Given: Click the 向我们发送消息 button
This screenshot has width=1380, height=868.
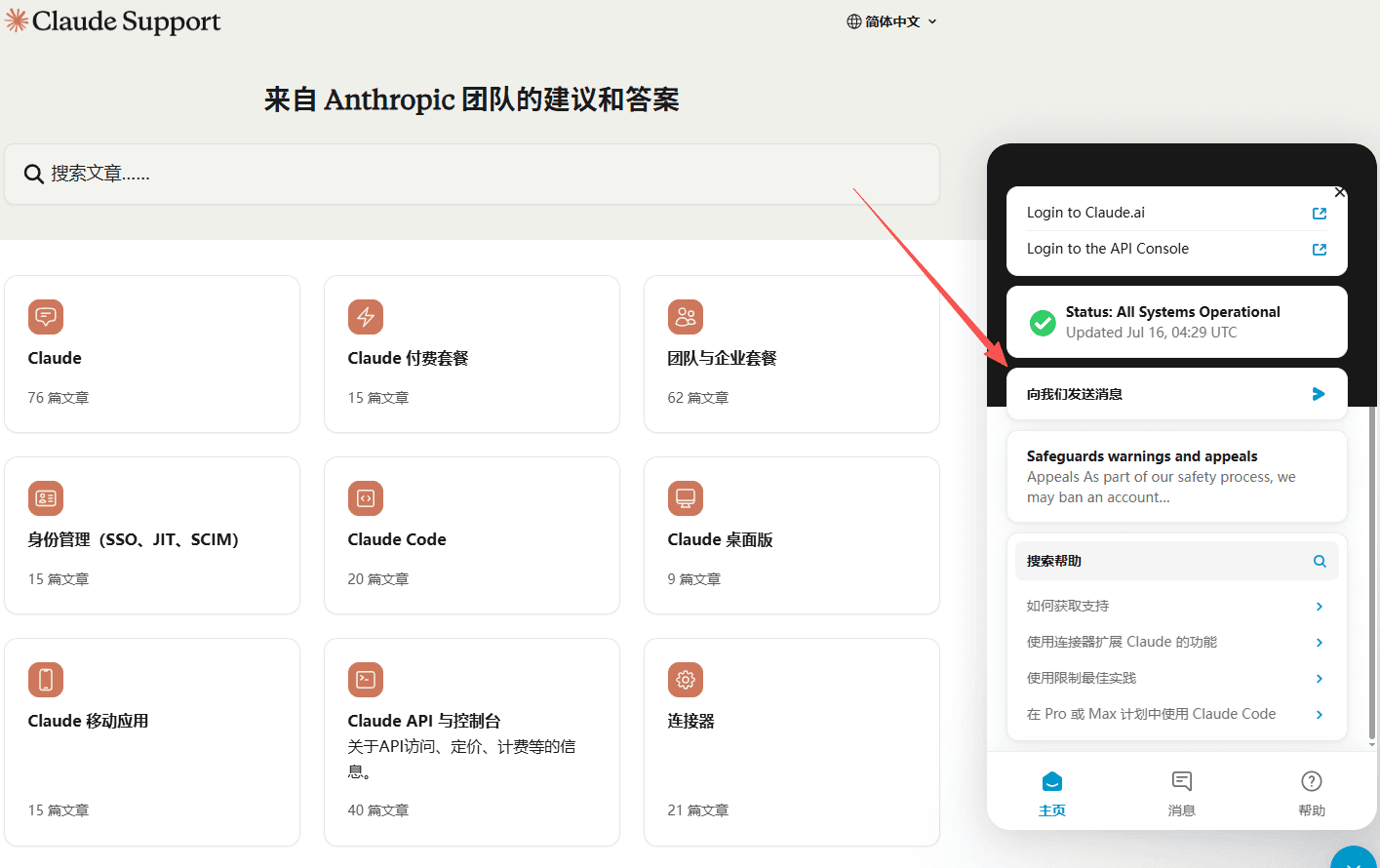Looking at the screenshot, I should (x=1176, y=394).
